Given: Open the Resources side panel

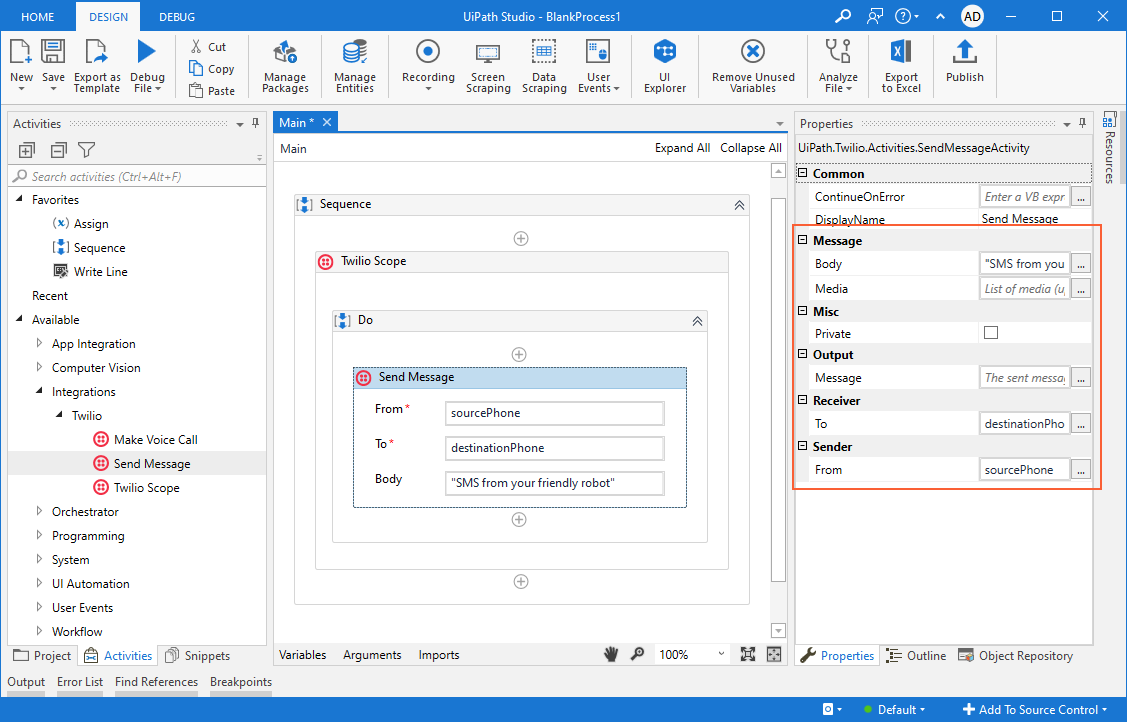Looking at the screenshot, I should pyautogui.click(x=1110, y=148).
